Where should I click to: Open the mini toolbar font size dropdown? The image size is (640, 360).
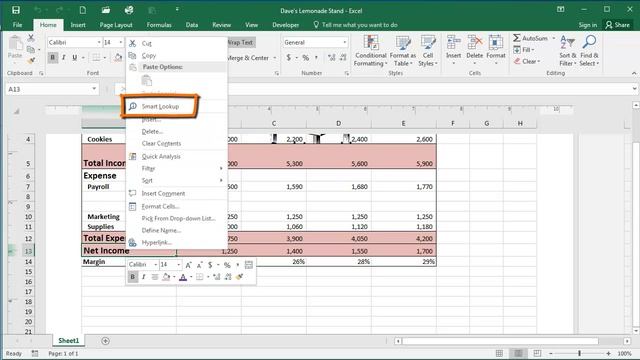178,264
